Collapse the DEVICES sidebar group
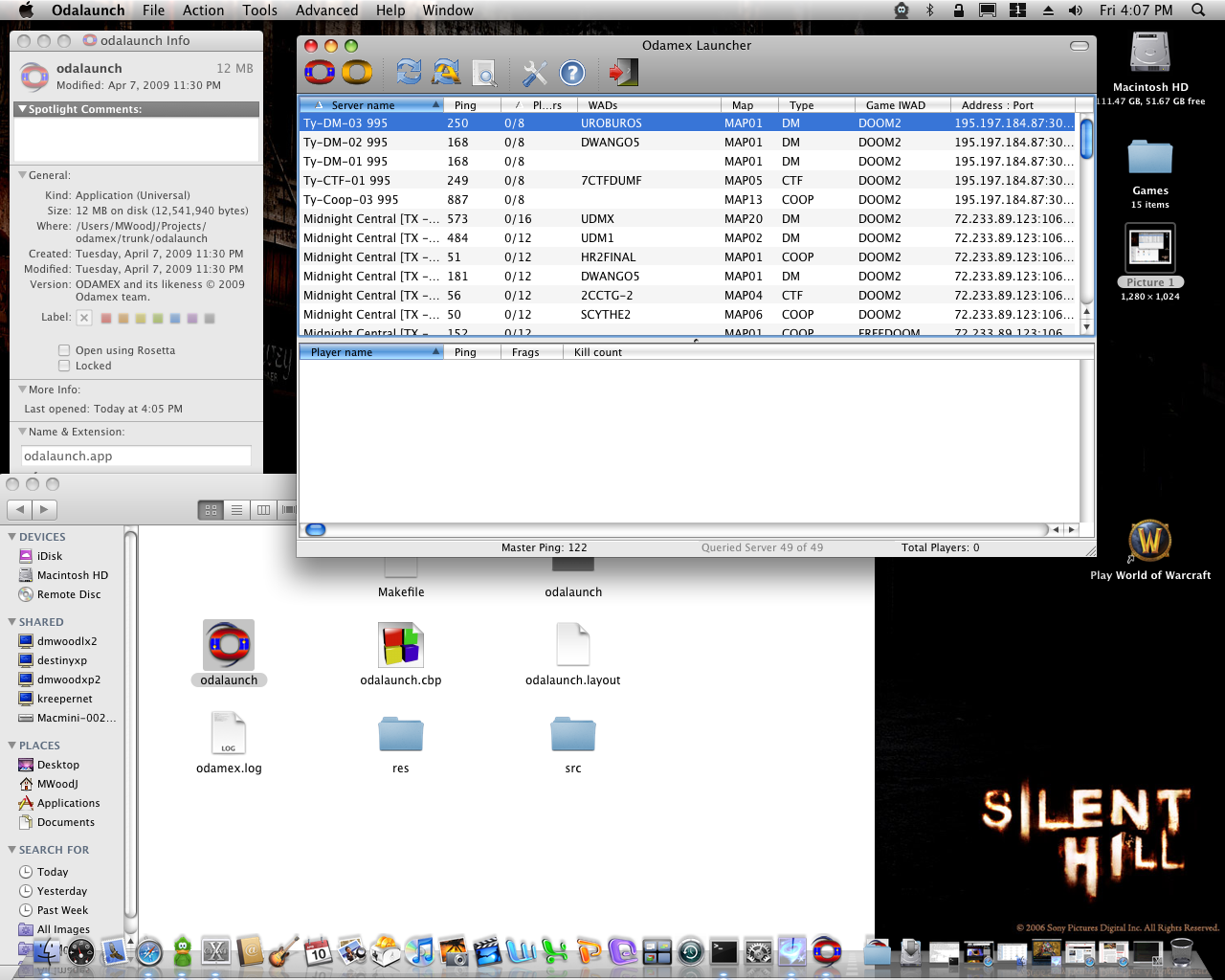 click(11, 537)
